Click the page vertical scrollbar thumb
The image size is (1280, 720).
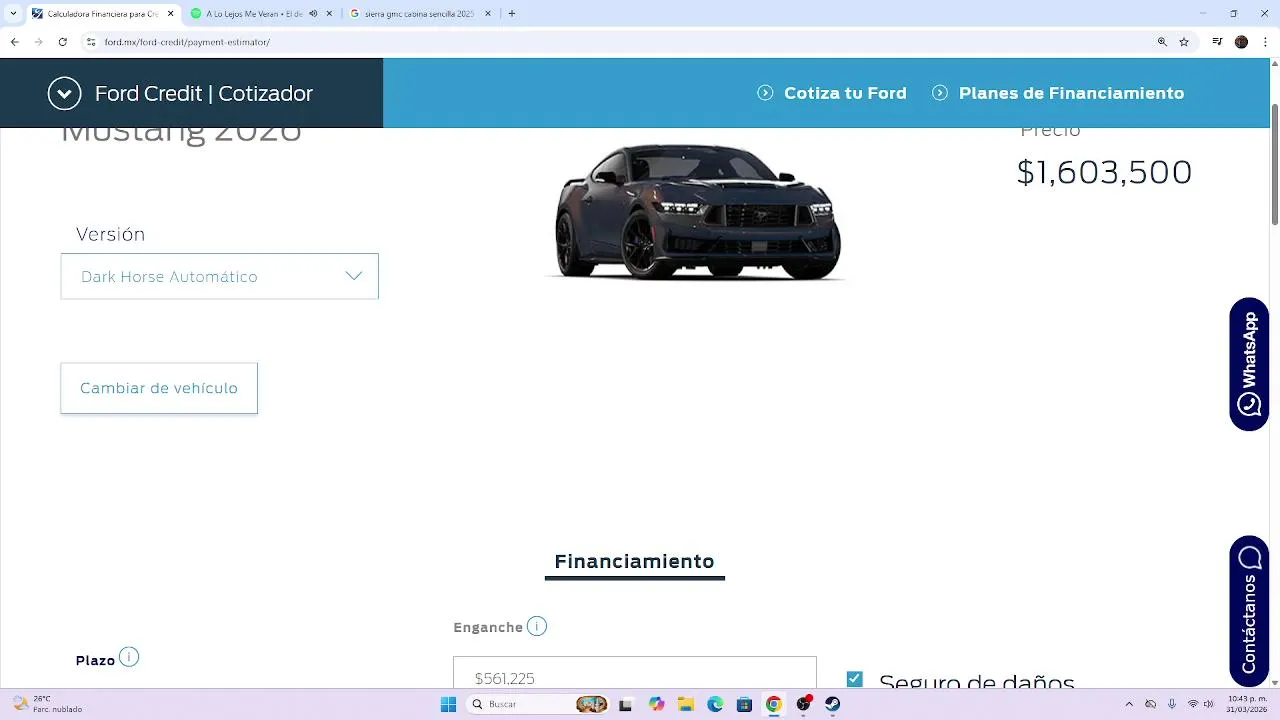[x=1274, y=165]
